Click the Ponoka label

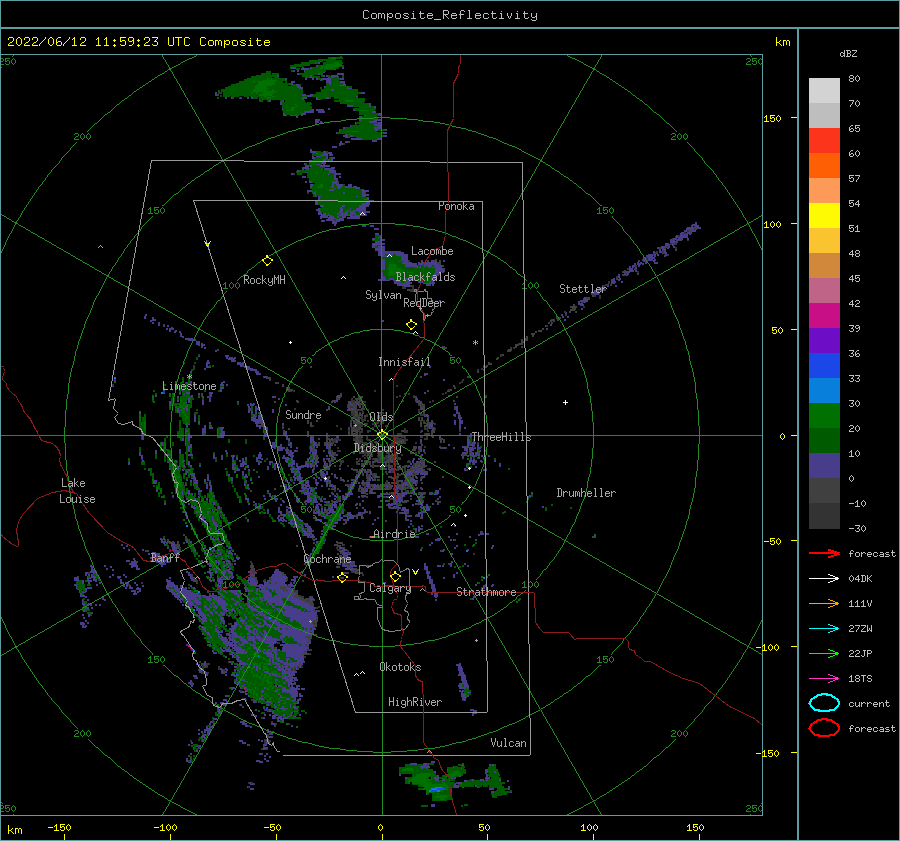pyautogui.click(x=456, y=206)
